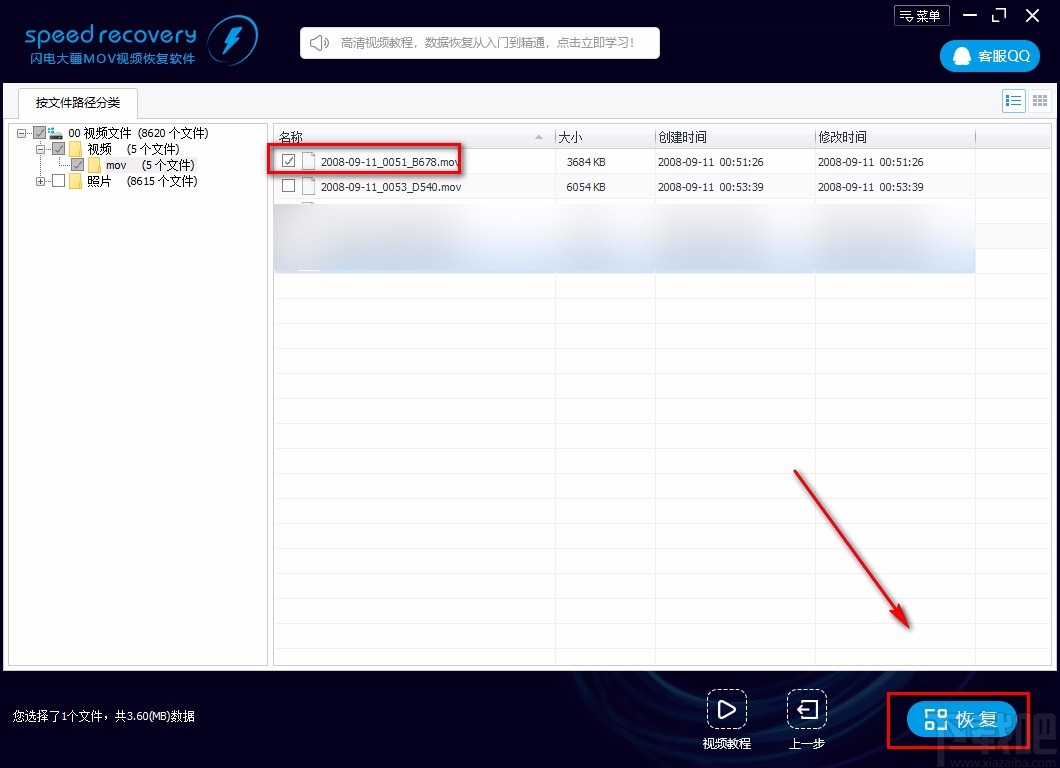Image resolution: width=1060 pixels, height=768 pixels.
Task: Tick the 照片 folder checkbox
Action: (x=59, y=181)
